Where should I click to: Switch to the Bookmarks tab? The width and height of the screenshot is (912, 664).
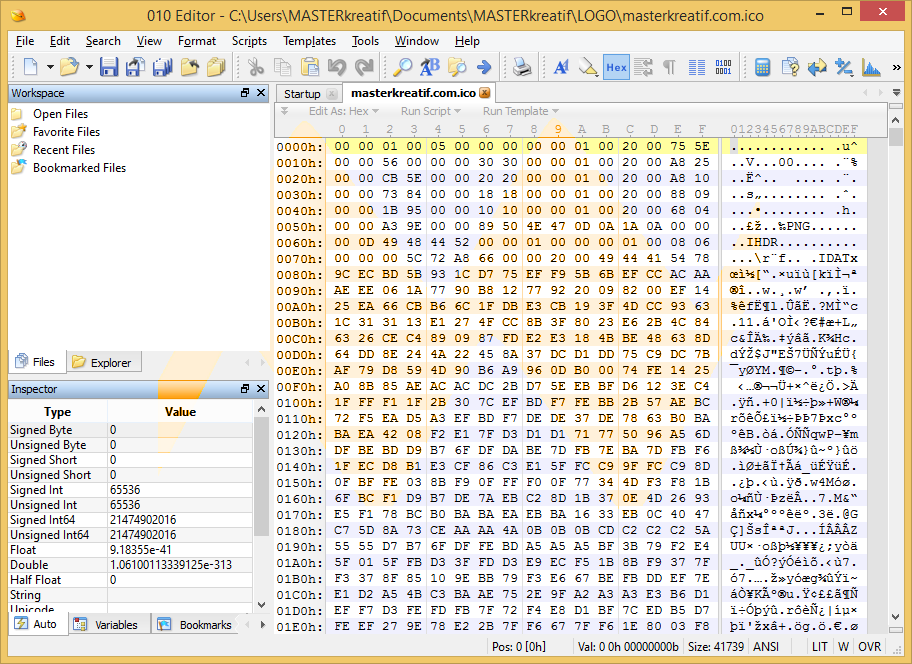197,624
